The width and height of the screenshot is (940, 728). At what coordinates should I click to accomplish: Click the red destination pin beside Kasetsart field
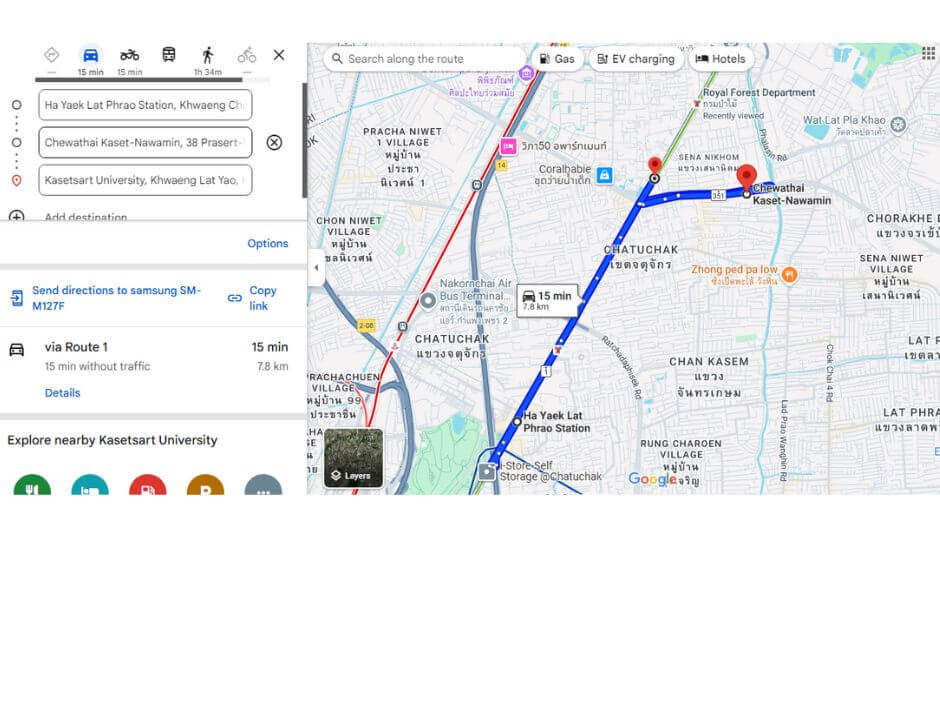17,181
